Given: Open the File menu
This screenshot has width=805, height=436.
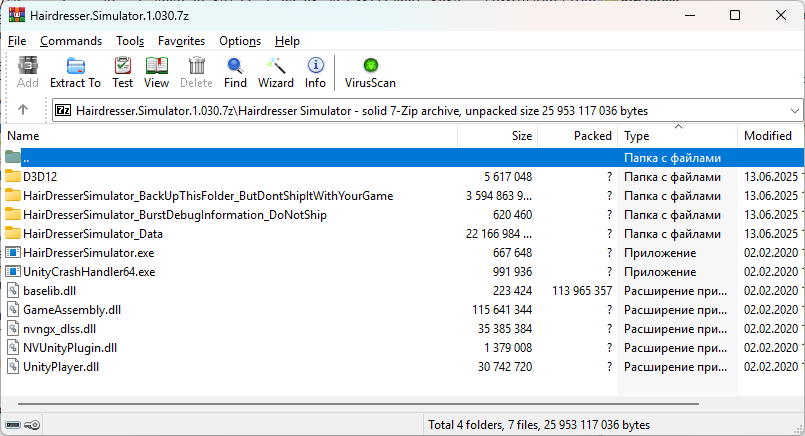Looking at the screenshot, I should pos(17,41).
